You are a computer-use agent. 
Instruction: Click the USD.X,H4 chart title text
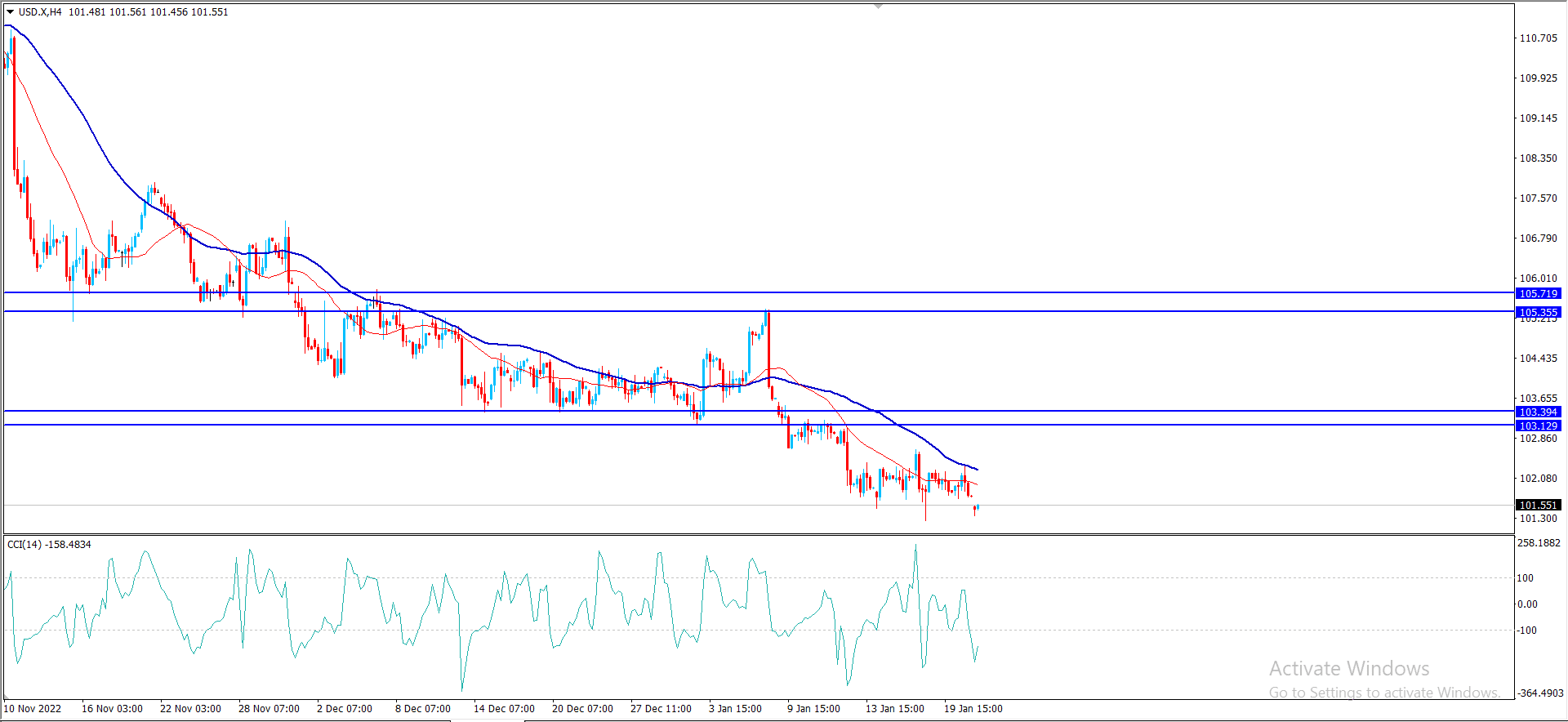coord(40,12)
